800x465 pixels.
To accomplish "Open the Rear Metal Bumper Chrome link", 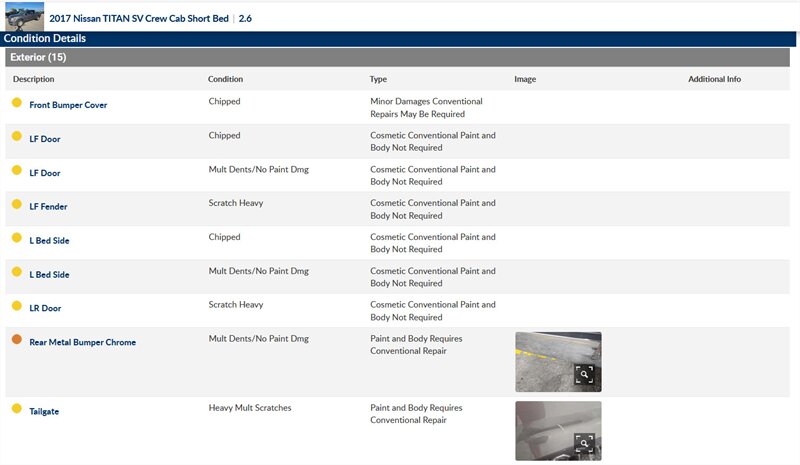I will click(82, 342).
